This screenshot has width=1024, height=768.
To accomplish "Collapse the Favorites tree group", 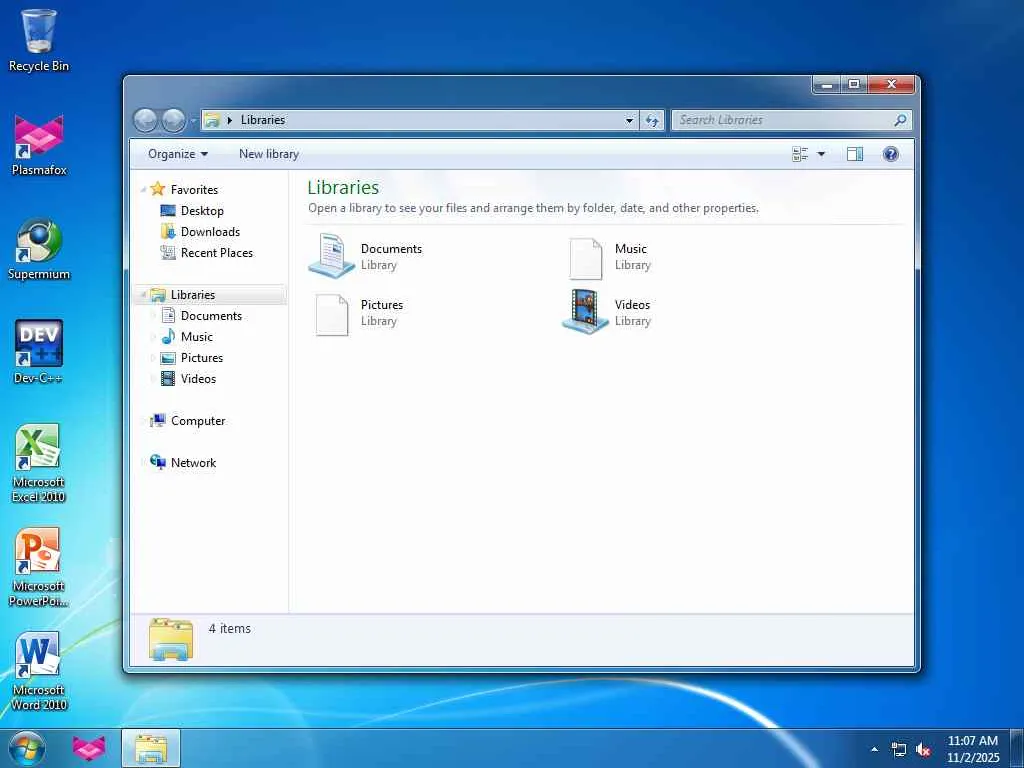I will click(143, 190).
